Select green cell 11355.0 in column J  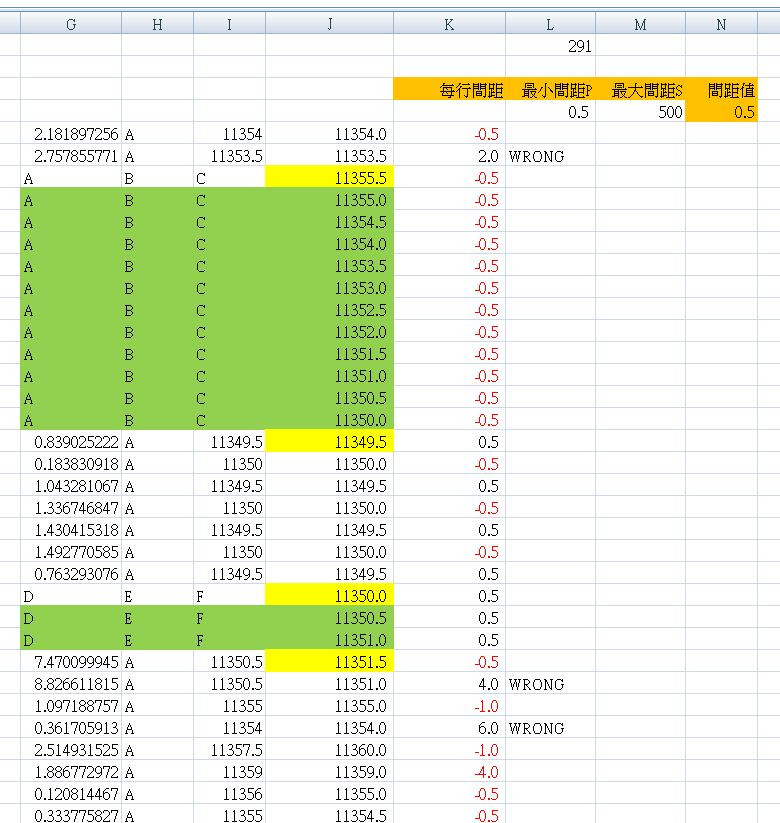[330, 200]
